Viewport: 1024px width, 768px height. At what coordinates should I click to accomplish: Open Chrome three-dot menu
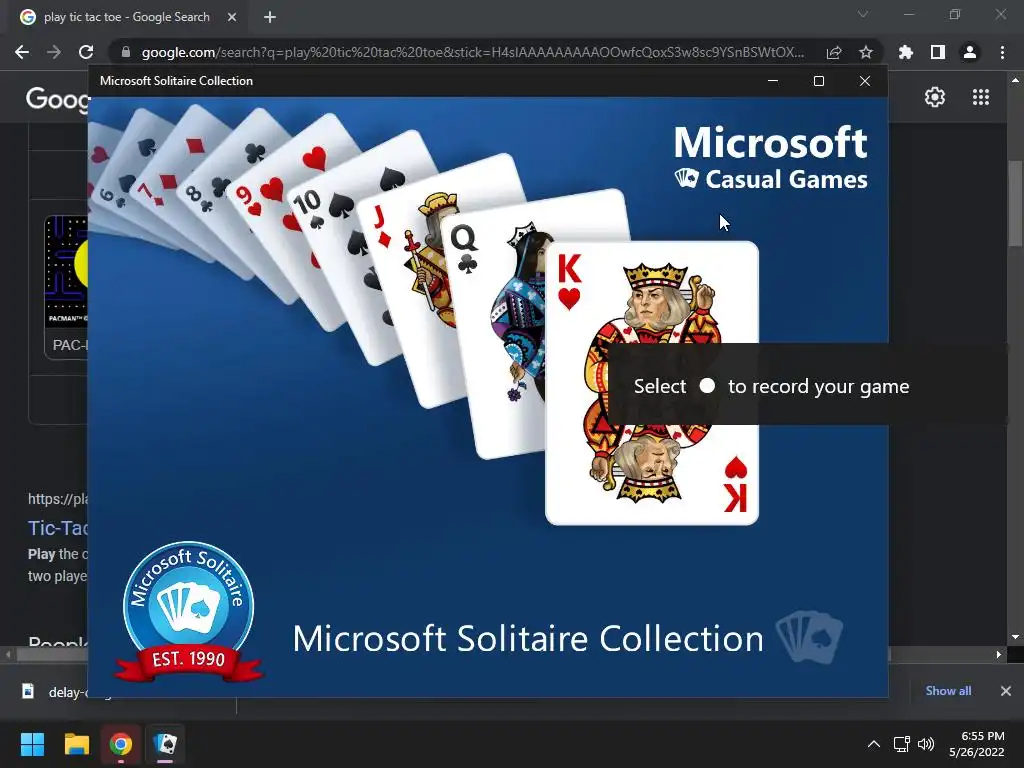pos(1002,52)
